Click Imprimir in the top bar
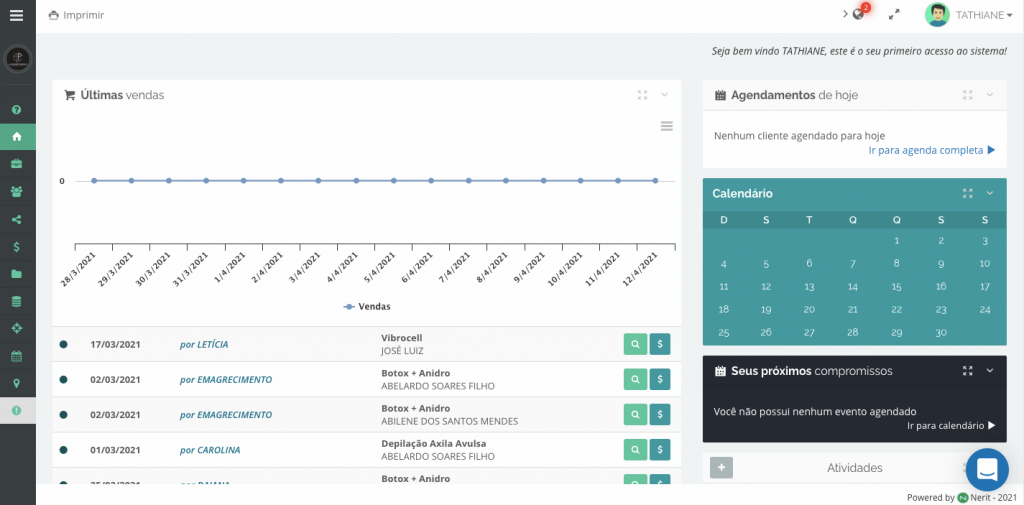The width and height of the screenshot is (1024, 505). point(76,15)
